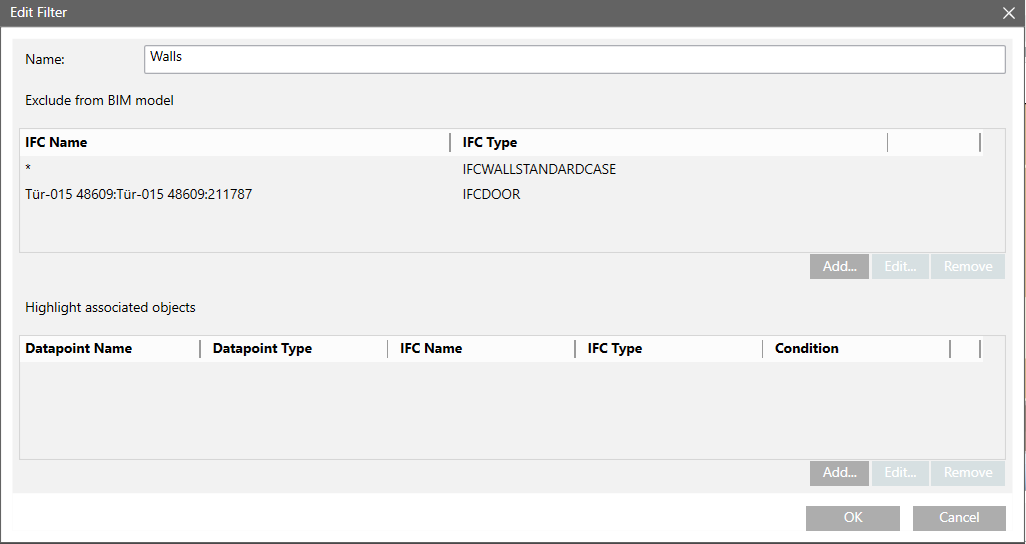
Task: Click the empty highlight associated objects list
Action: (x=500, y=410)
